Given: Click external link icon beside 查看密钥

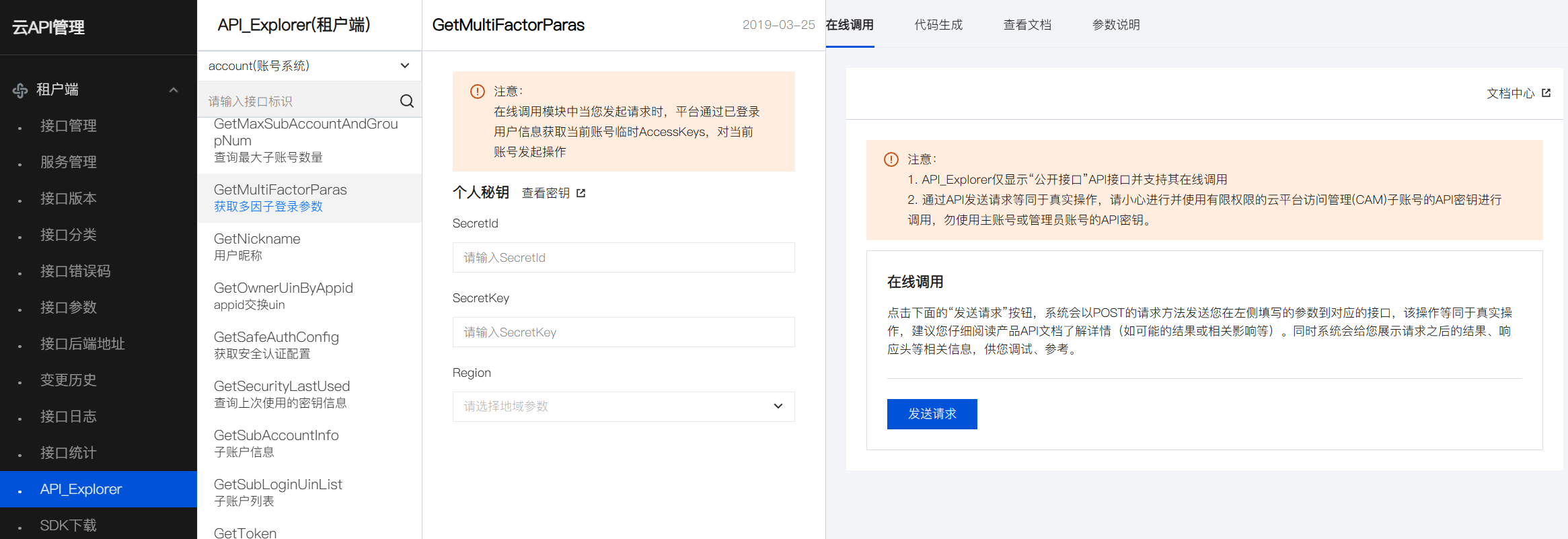Looking at the screenshot, I should (x=581, y=193).
